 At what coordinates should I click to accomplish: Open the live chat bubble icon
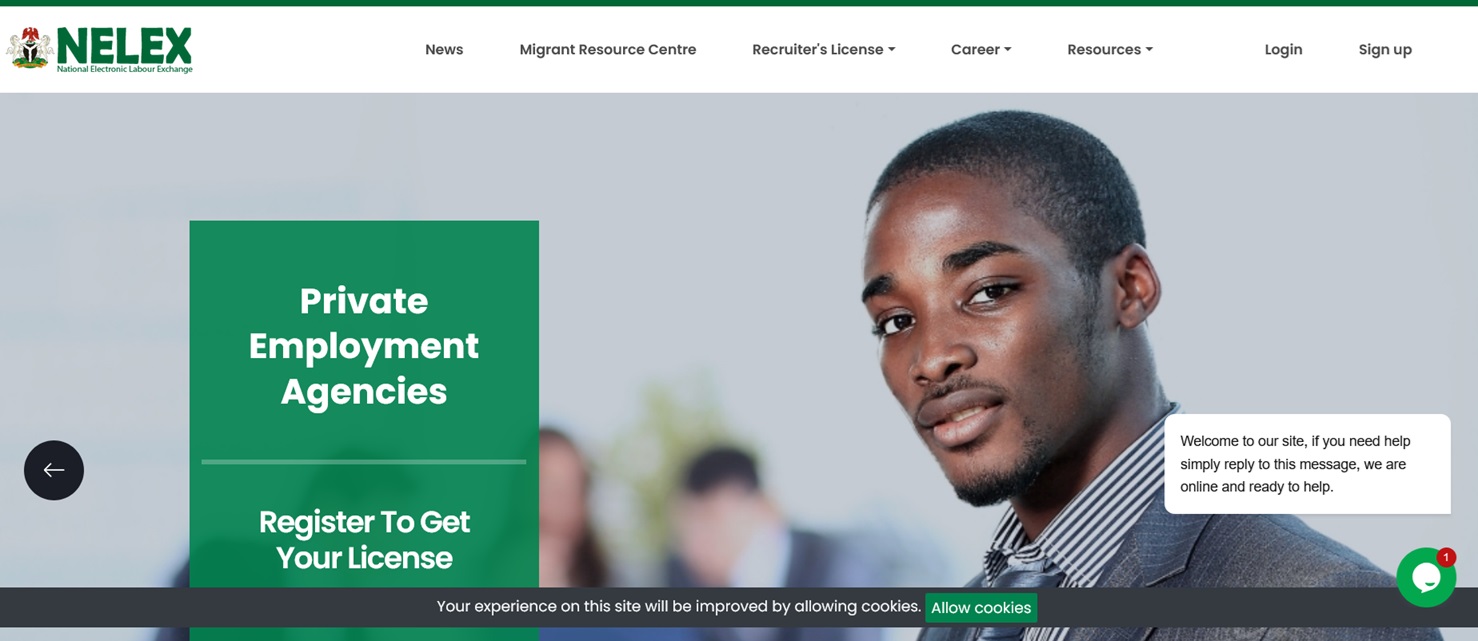(1426, 577)
